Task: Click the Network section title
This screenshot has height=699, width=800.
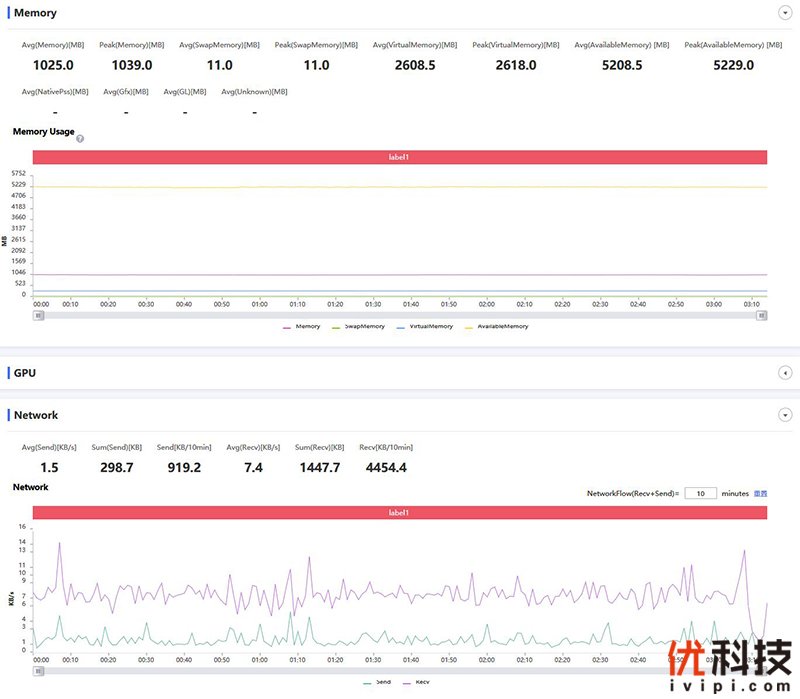Action: (36, 415)
